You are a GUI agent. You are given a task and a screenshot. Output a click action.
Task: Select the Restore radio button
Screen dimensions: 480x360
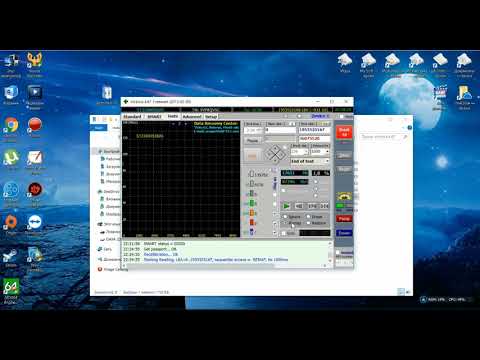pos(308,223)
